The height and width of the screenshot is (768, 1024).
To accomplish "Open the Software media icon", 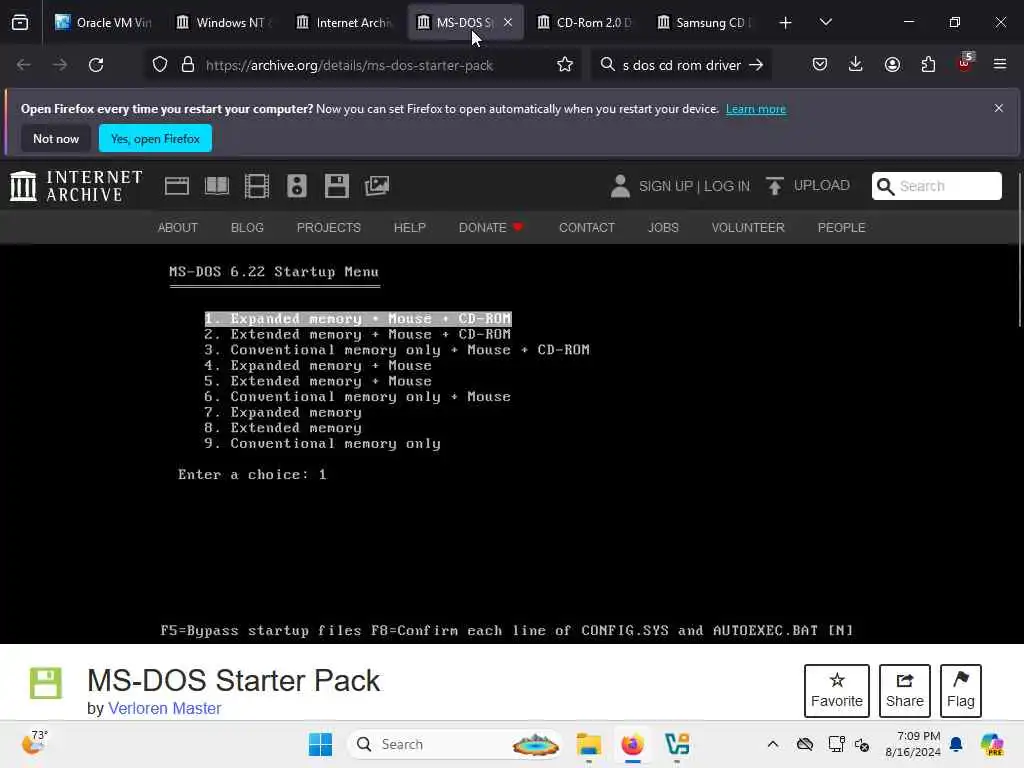I will tap(336, 186).
